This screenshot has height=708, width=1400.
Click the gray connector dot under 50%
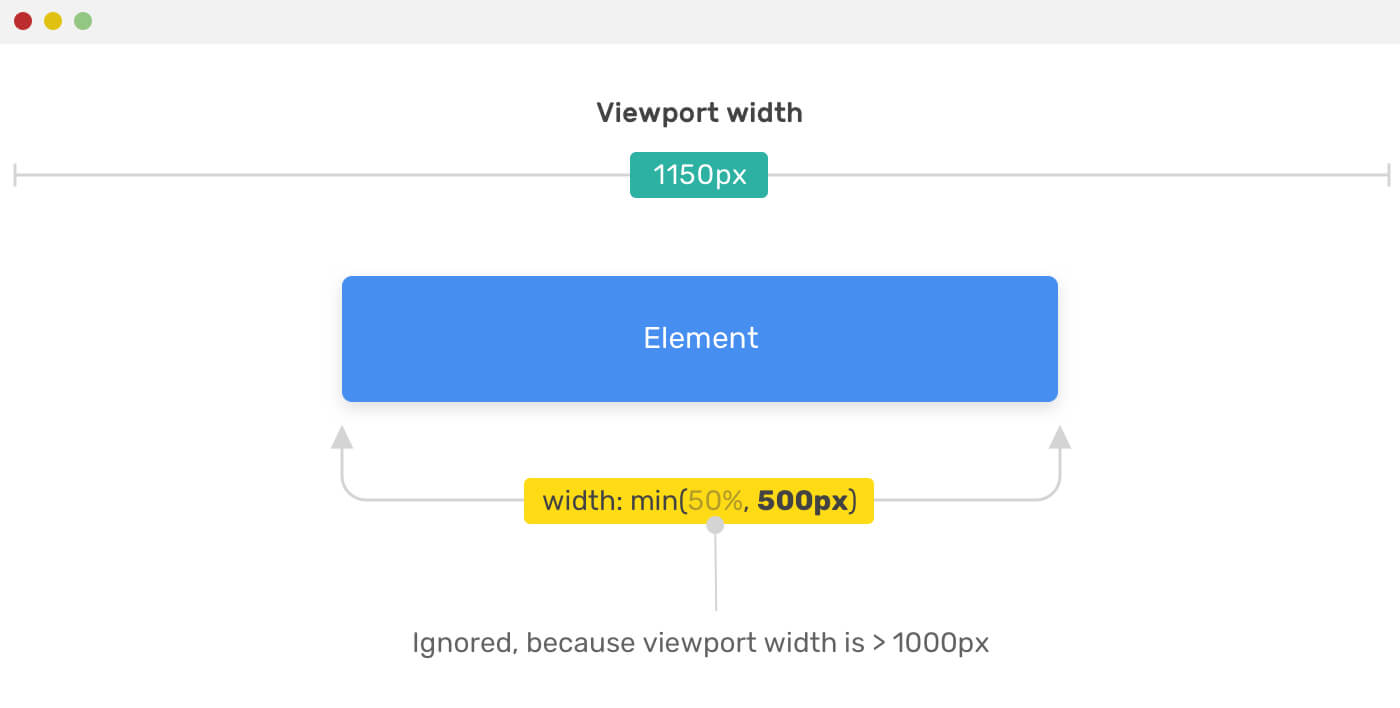tap(715, 525)
